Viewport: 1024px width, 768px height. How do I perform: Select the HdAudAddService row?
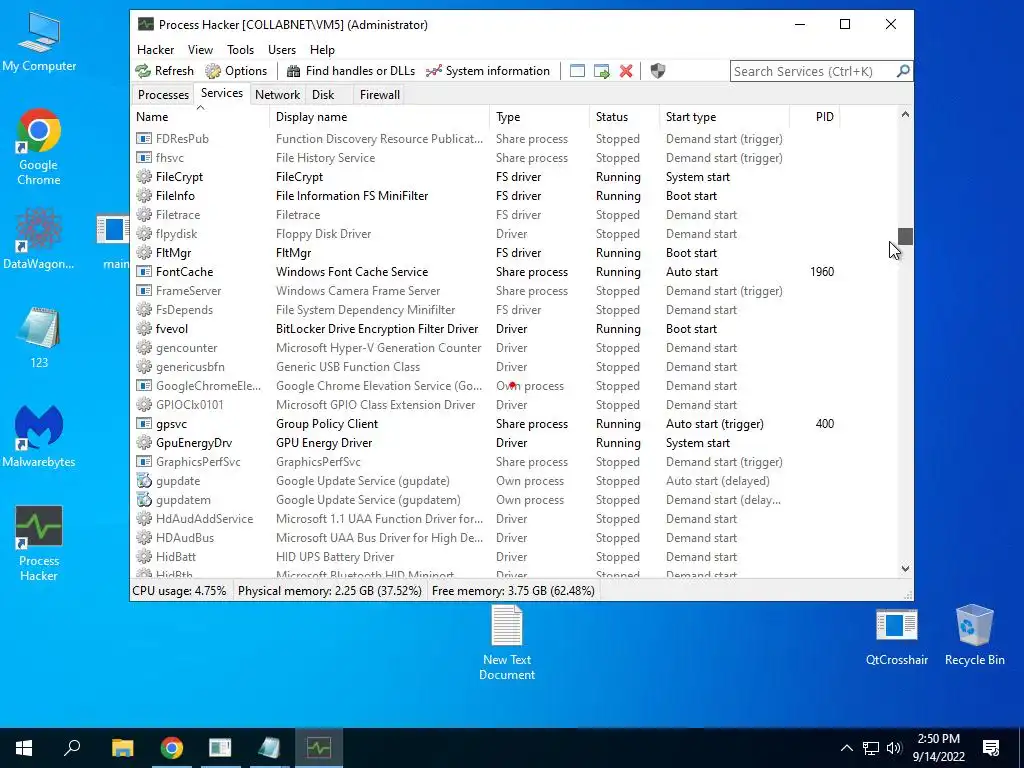[513, 519]
